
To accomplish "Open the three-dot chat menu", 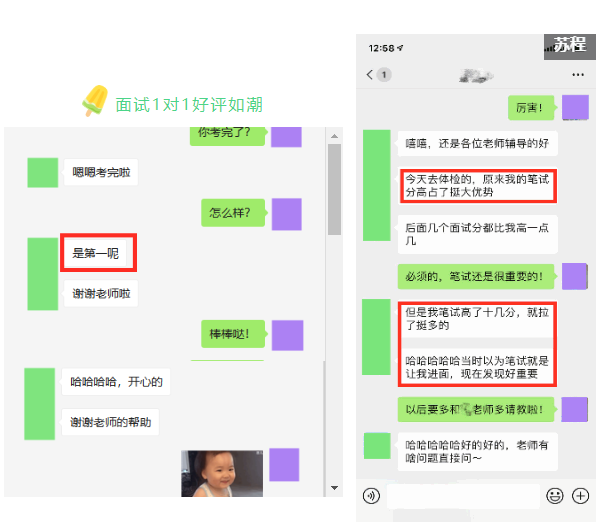I will coord(577,75).
